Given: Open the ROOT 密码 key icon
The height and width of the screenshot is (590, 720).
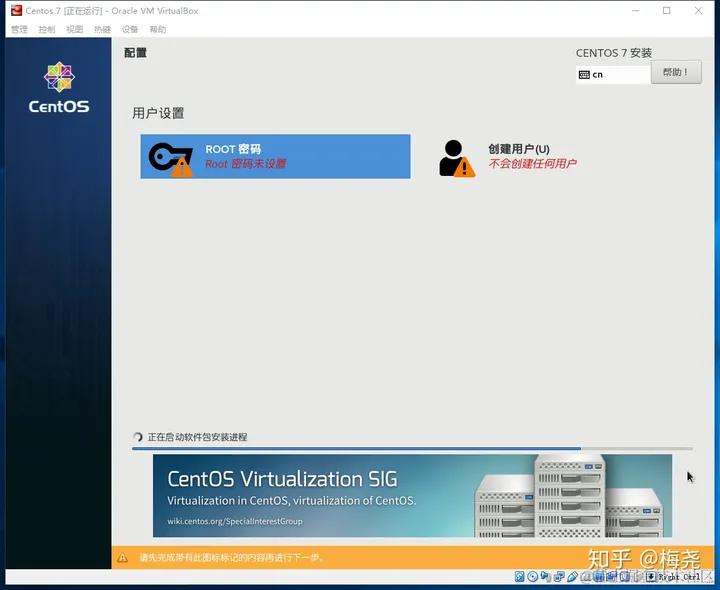Looking at the screenshot, I should pyautogui.click(x=170, y=159).
